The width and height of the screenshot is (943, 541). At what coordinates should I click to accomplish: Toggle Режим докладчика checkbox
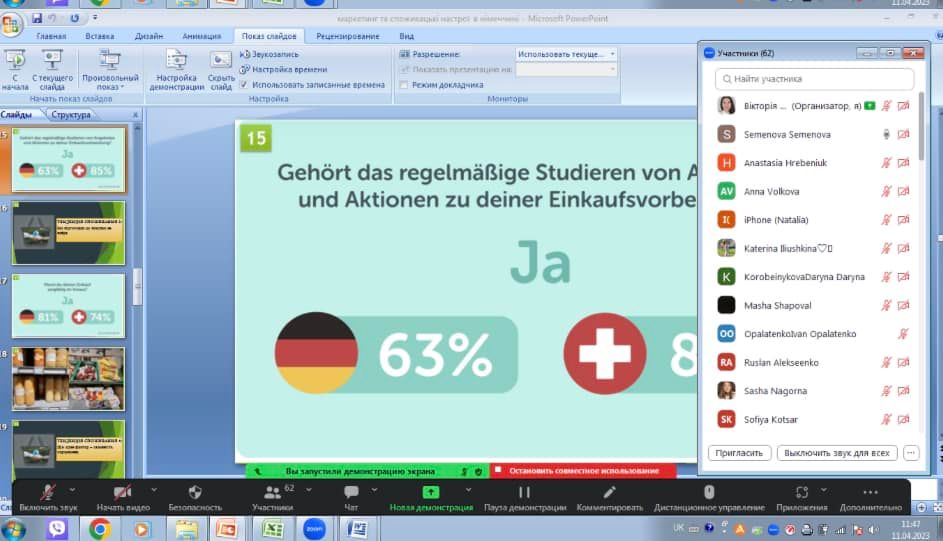pyautogui.click(x=404, y=85)
